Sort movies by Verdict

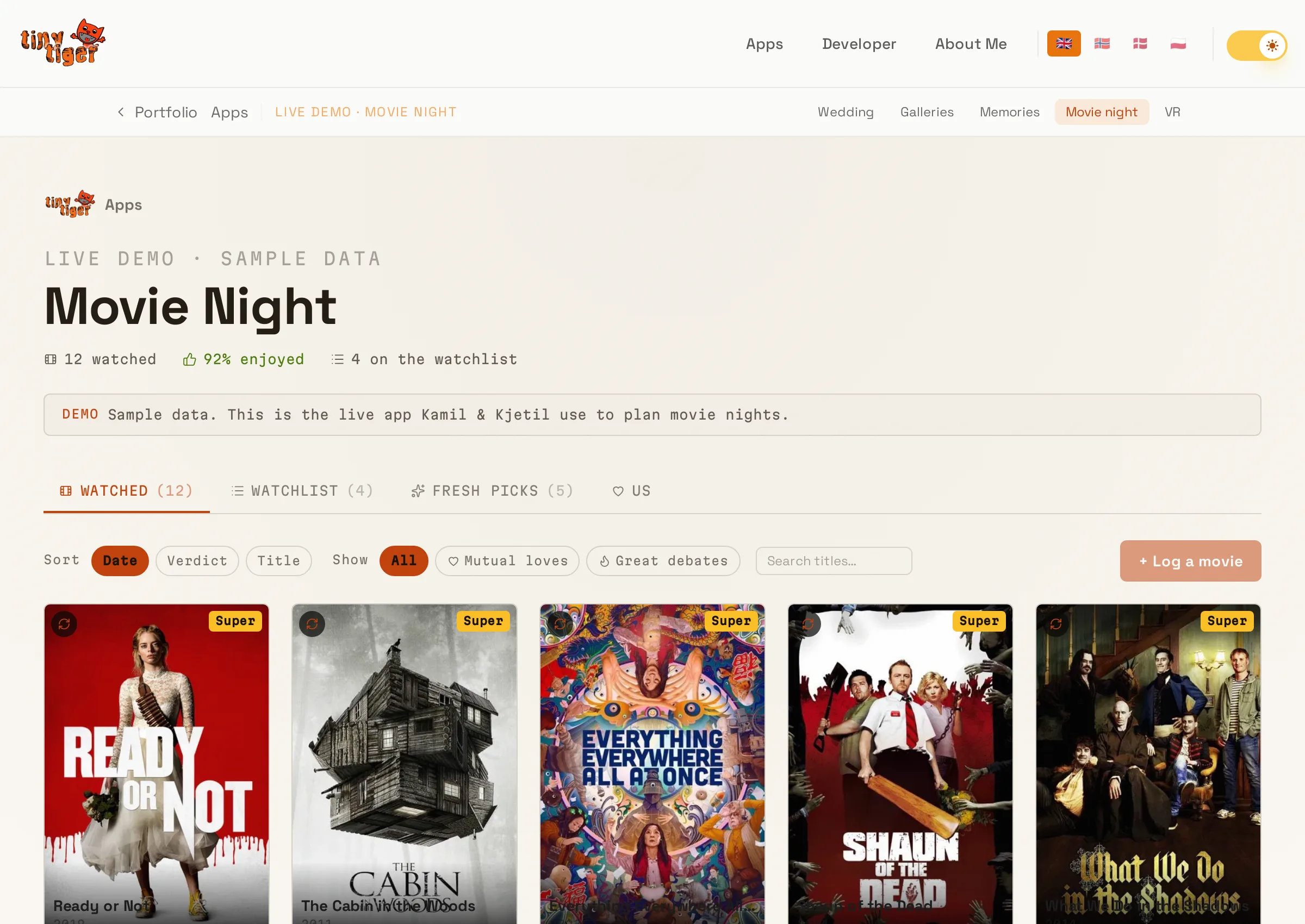pos(197,560)
